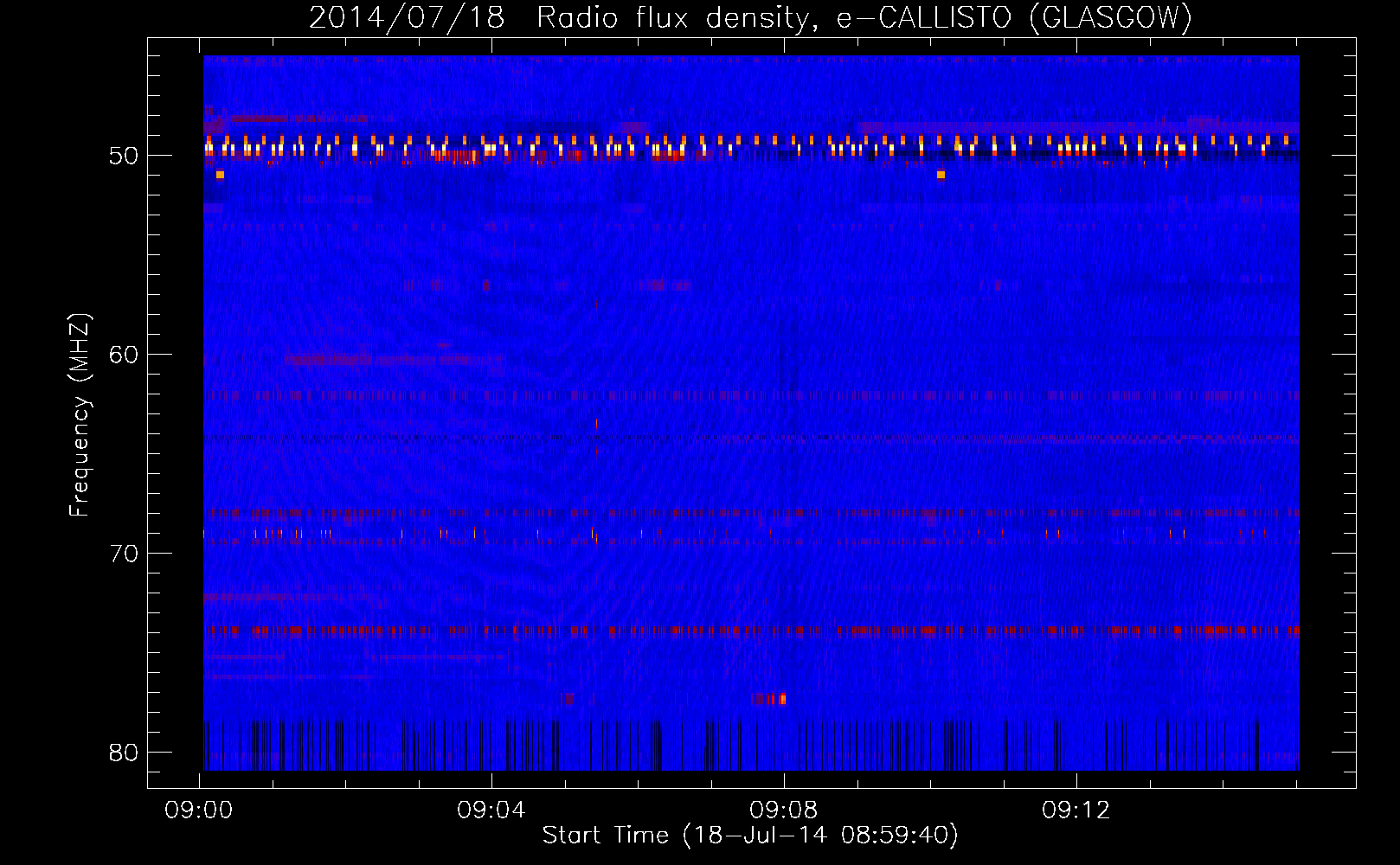1400x865 pixels.
Task: Click the Frequency (MHZ) axis label
Action: pyautogui.click(x=80, y=415)
